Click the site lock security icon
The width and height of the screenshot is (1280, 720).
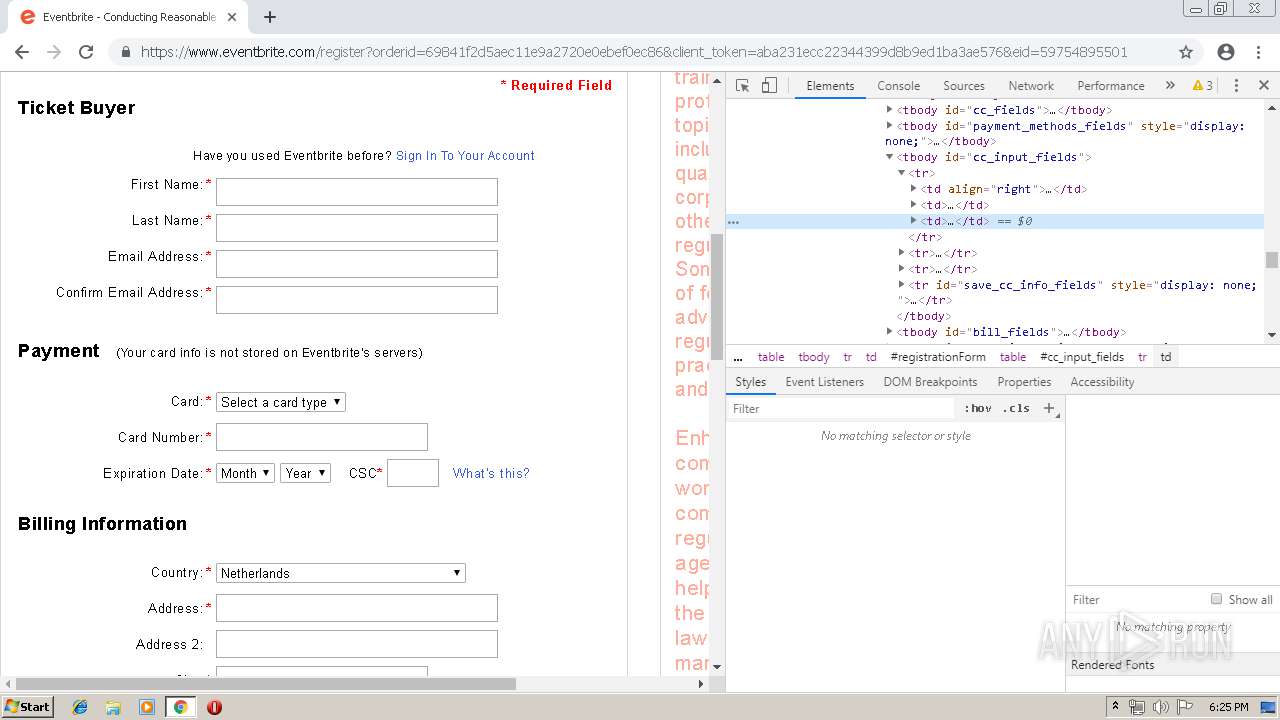125,52
